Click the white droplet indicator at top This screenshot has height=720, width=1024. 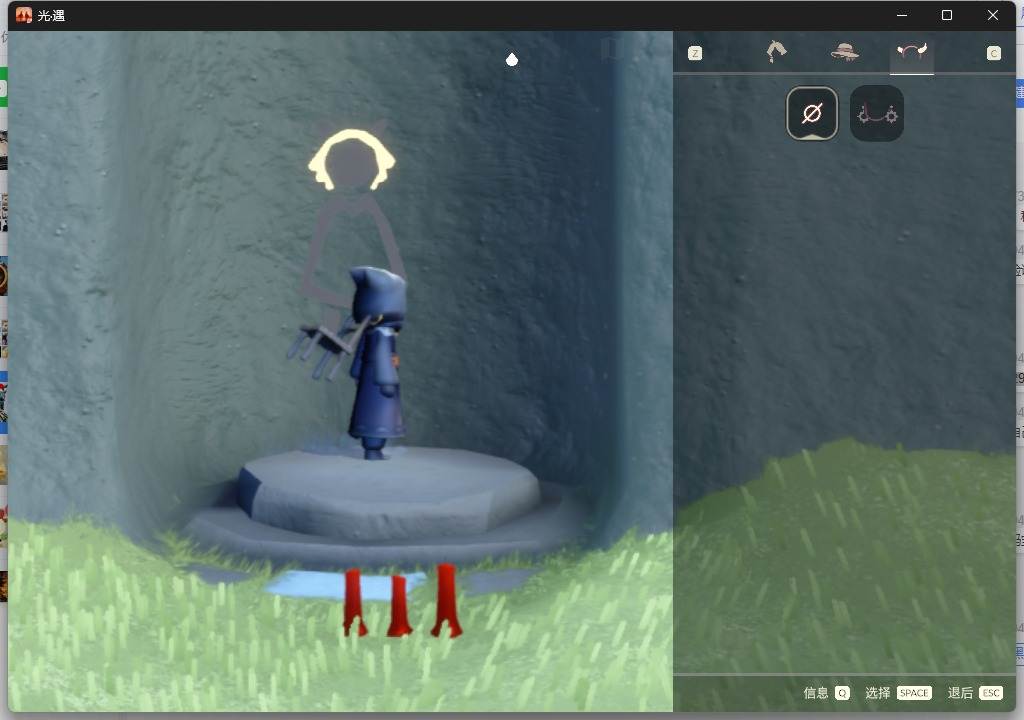512,59
